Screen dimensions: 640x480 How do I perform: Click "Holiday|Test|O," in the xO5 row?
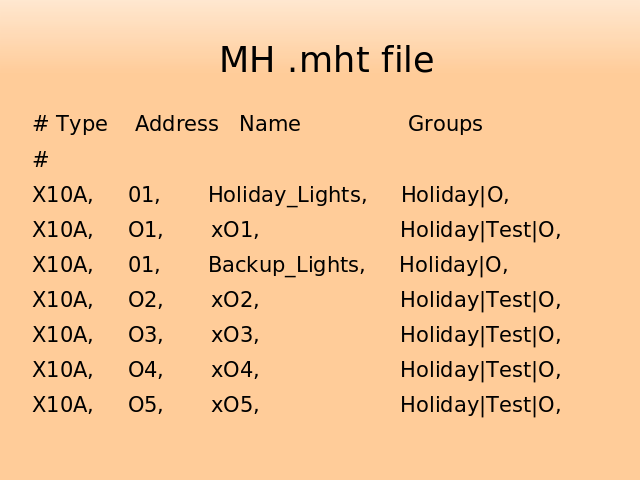(x=480, y=406)
